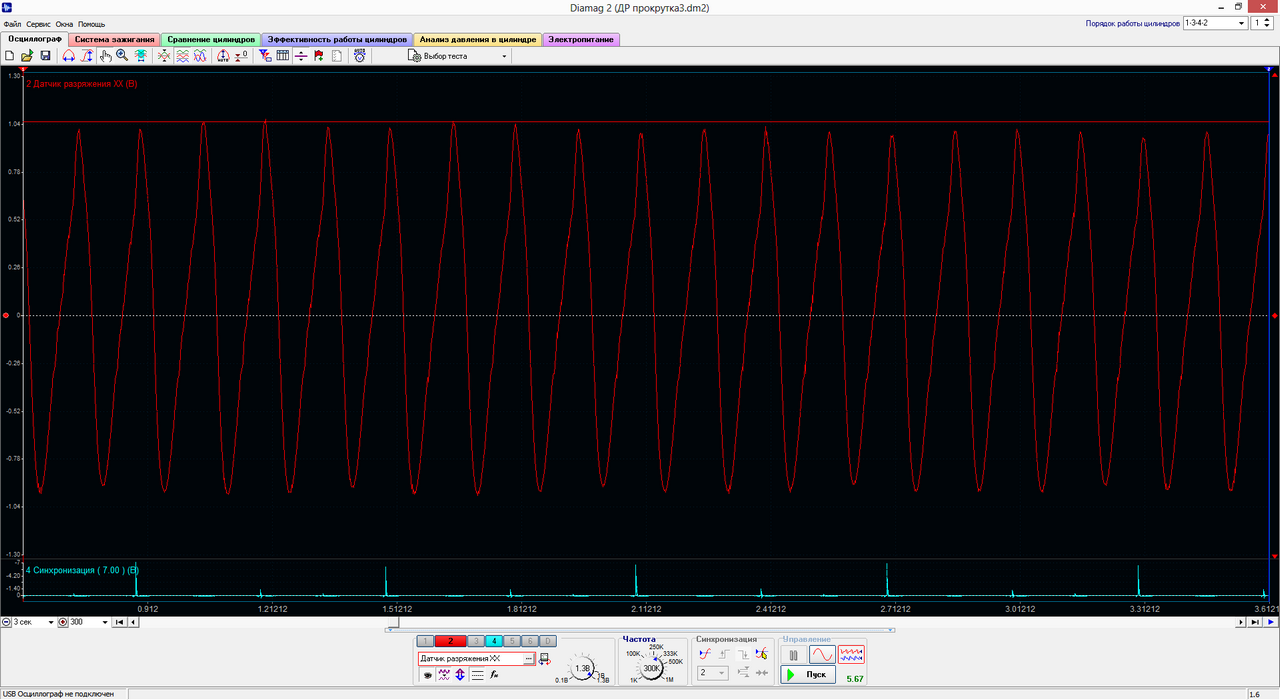Save with the floppy disk icon
Viewport: 1280px width, 700px height.
tap(45, 56)
